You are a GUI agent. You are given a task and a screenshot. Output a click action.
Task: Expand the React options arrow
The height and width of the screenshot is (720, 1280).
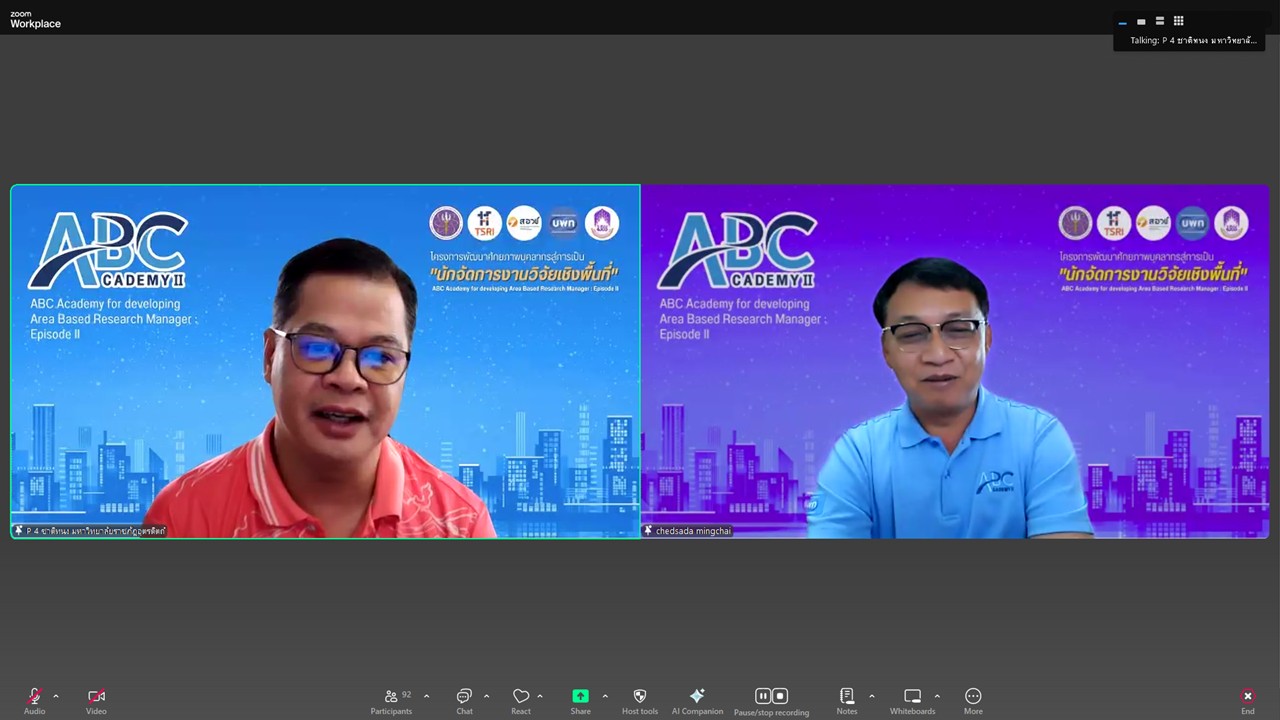tap(540, 696)
